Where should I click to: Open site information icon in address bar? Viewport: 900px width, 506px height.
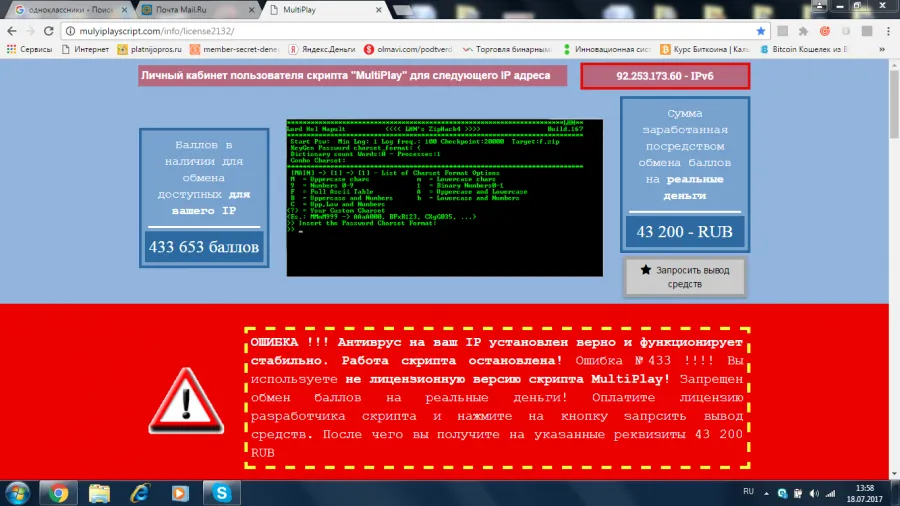point(71,31)
